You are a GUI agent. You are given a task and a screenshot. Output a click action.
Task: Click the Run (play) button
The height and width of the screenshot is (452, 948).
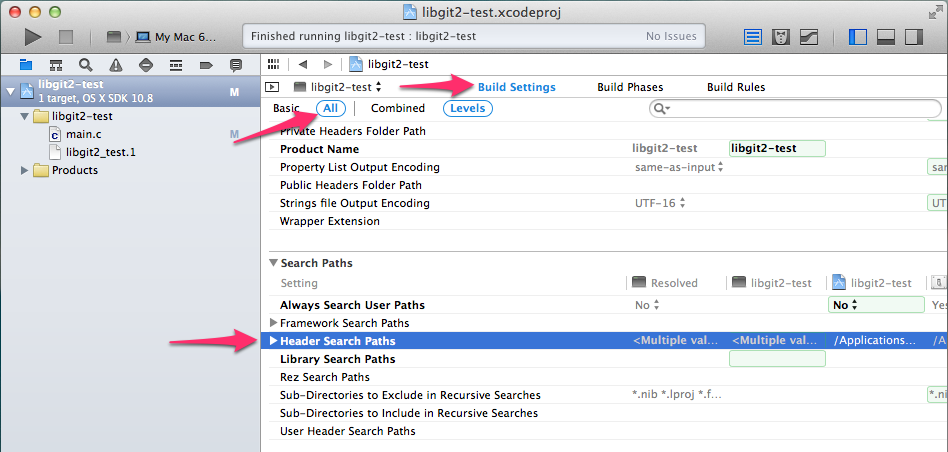click(x=33, y=37)
